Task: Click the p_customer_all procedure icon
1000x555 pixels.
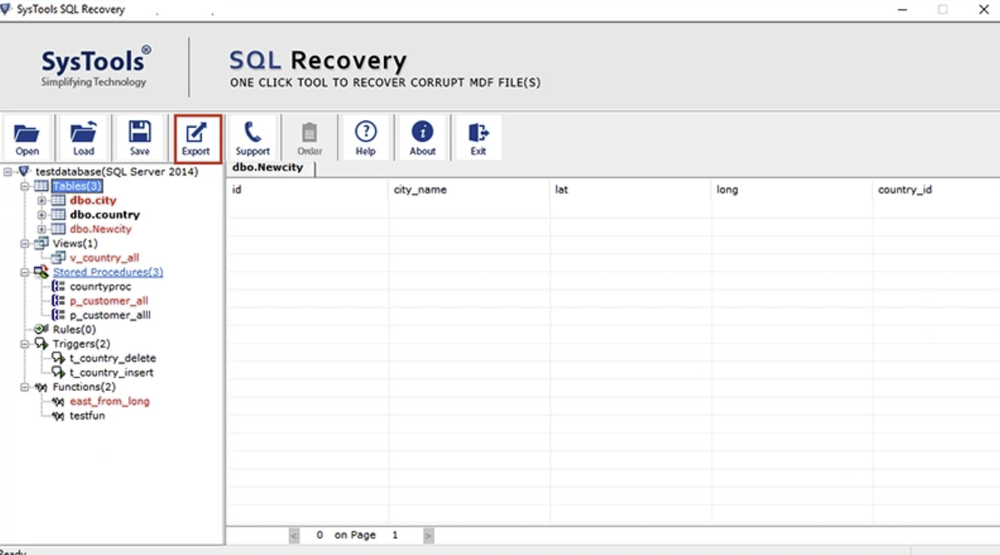Action: [58, 300]
